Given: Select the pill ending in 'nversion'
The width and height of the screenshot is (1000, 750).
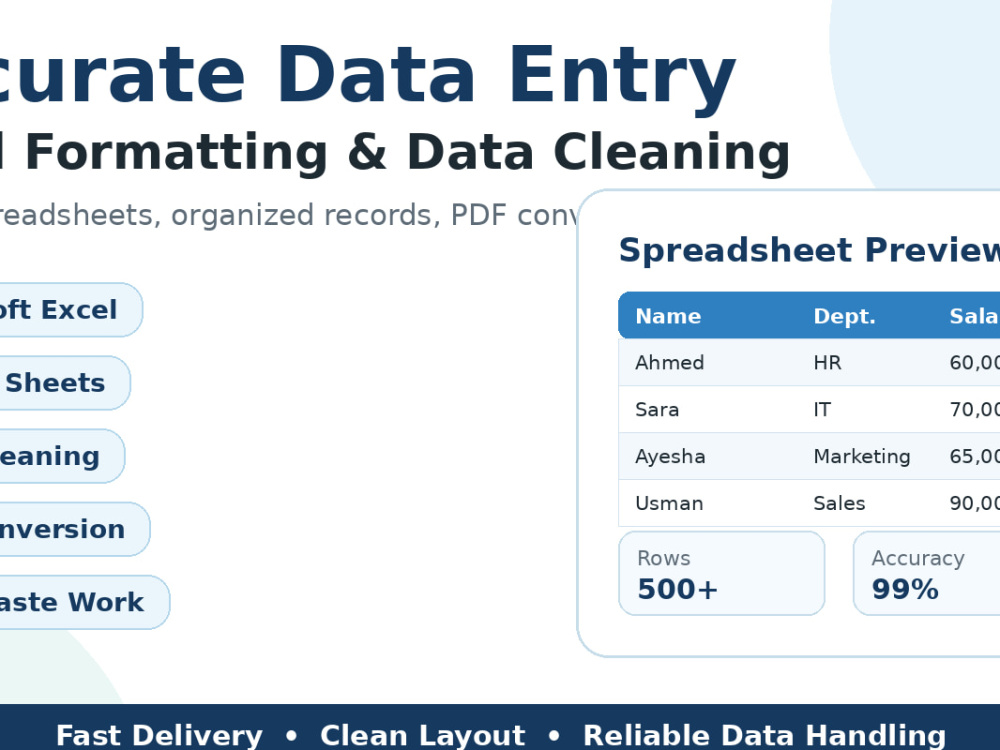Looking at the screenshot, I should click(x=74, y=529).
